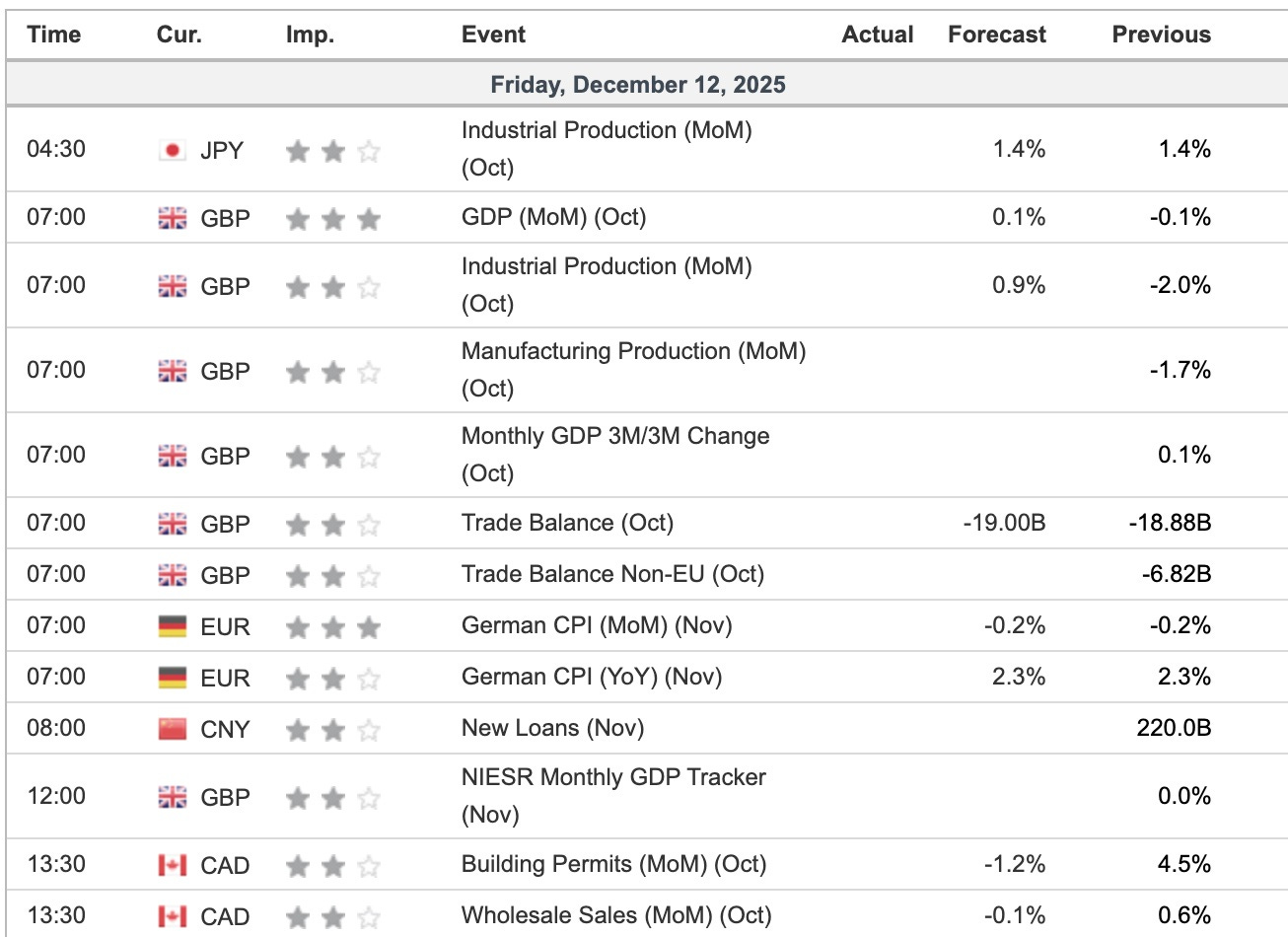The height and width of the screenshot is (937, 1288).
Task: Click the importance stars in Wholesale Sales row
Action: (332, 916)
